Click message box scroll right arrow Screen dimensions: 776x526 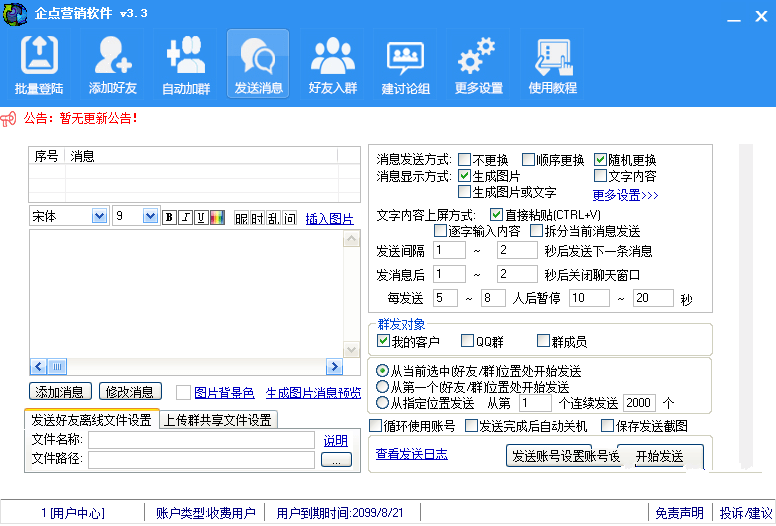(x=334, y=367)
